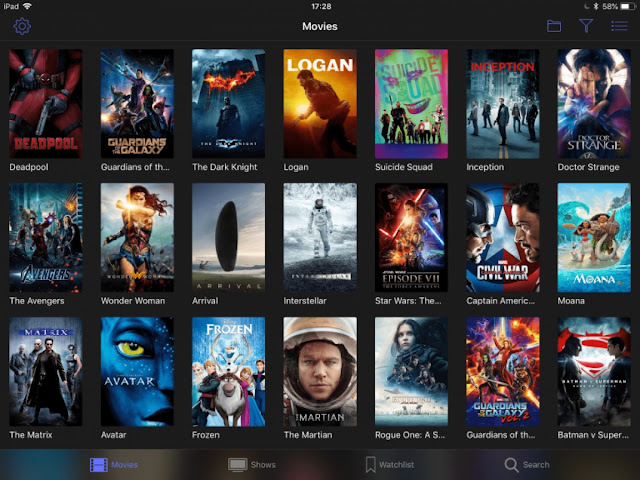Open the Search tab label
The image size is (640, 480).
(536, 464)
